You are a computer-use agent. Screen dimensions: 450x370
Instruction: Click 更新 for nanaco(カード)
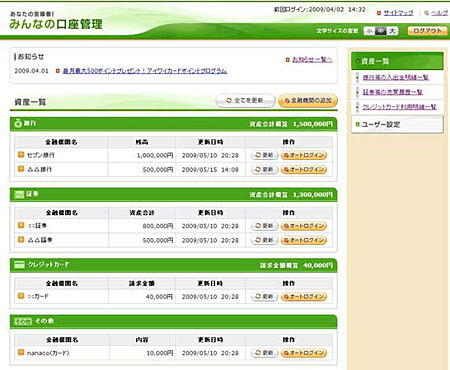click(x=264, y=353)
